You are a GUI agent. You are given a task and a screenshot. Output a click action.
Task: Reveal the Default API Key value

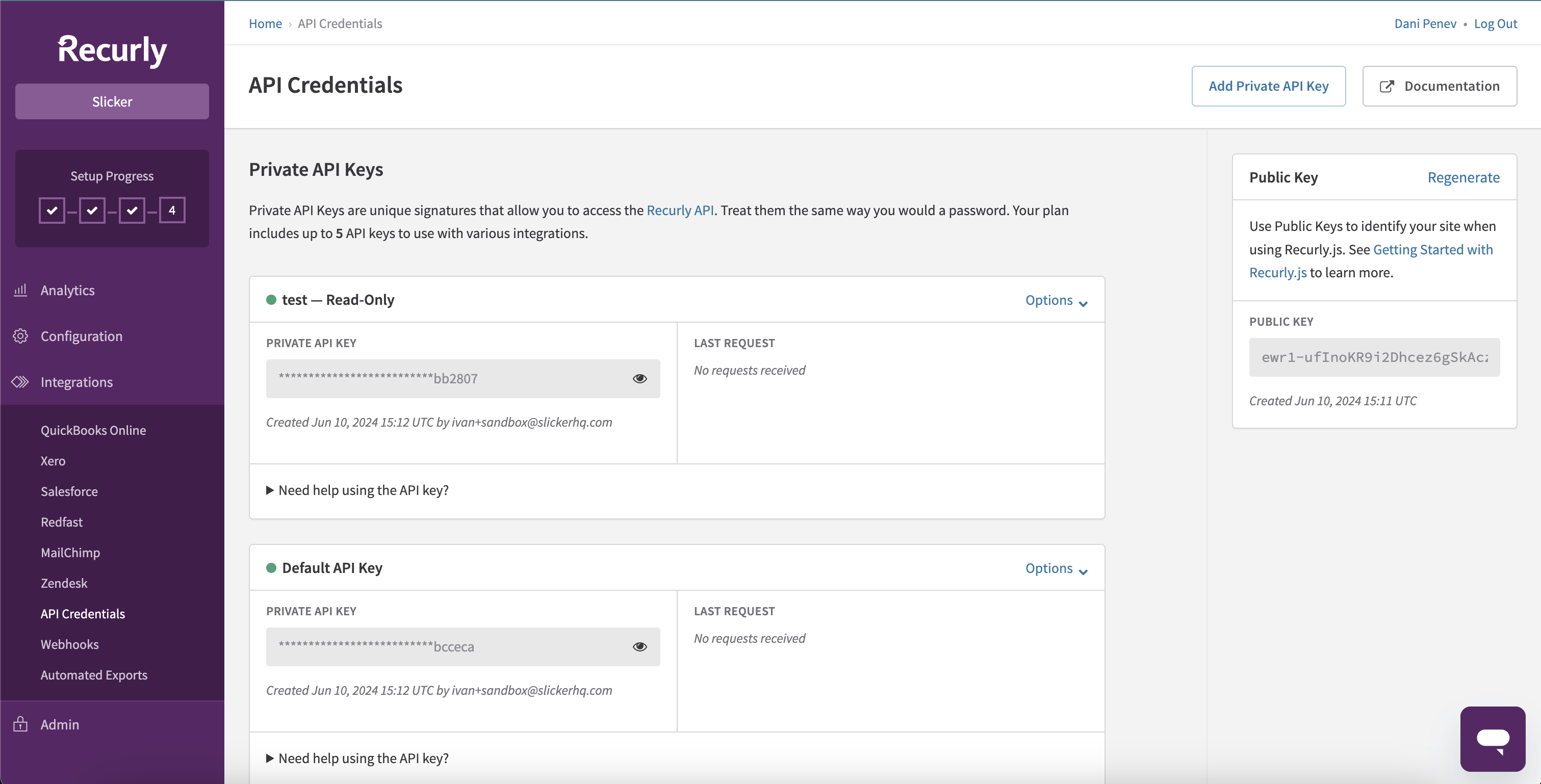point(639,646)
